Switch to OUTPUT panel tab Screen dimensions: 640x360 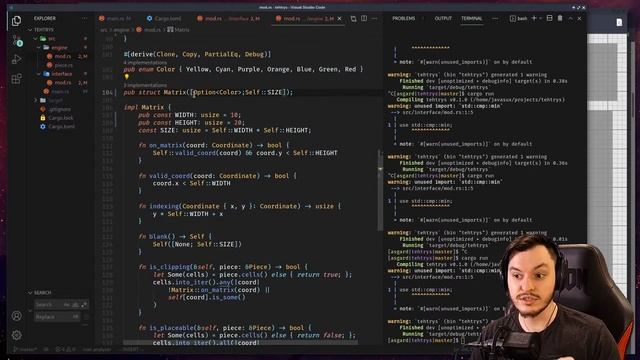pos(443,18)
